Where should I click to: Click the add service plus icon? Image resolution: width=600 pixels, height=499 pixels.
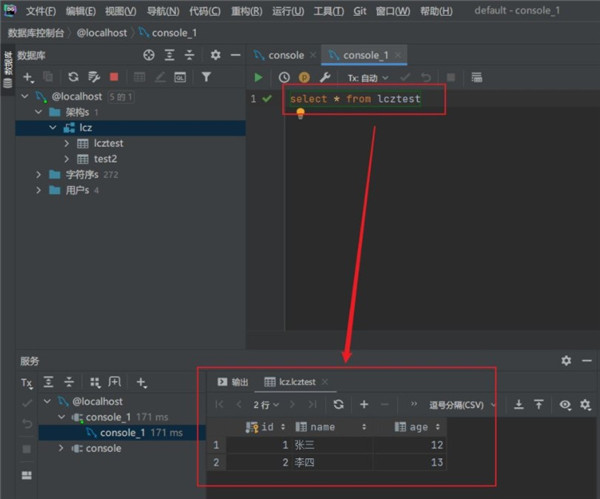point(141,382)
